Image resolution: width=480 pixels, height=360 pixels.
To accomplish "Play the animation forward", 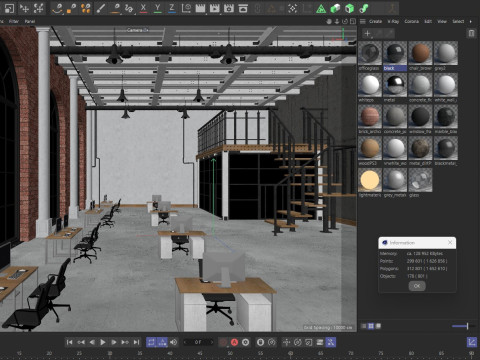I will pyautogui.click(x=103, y=342).
